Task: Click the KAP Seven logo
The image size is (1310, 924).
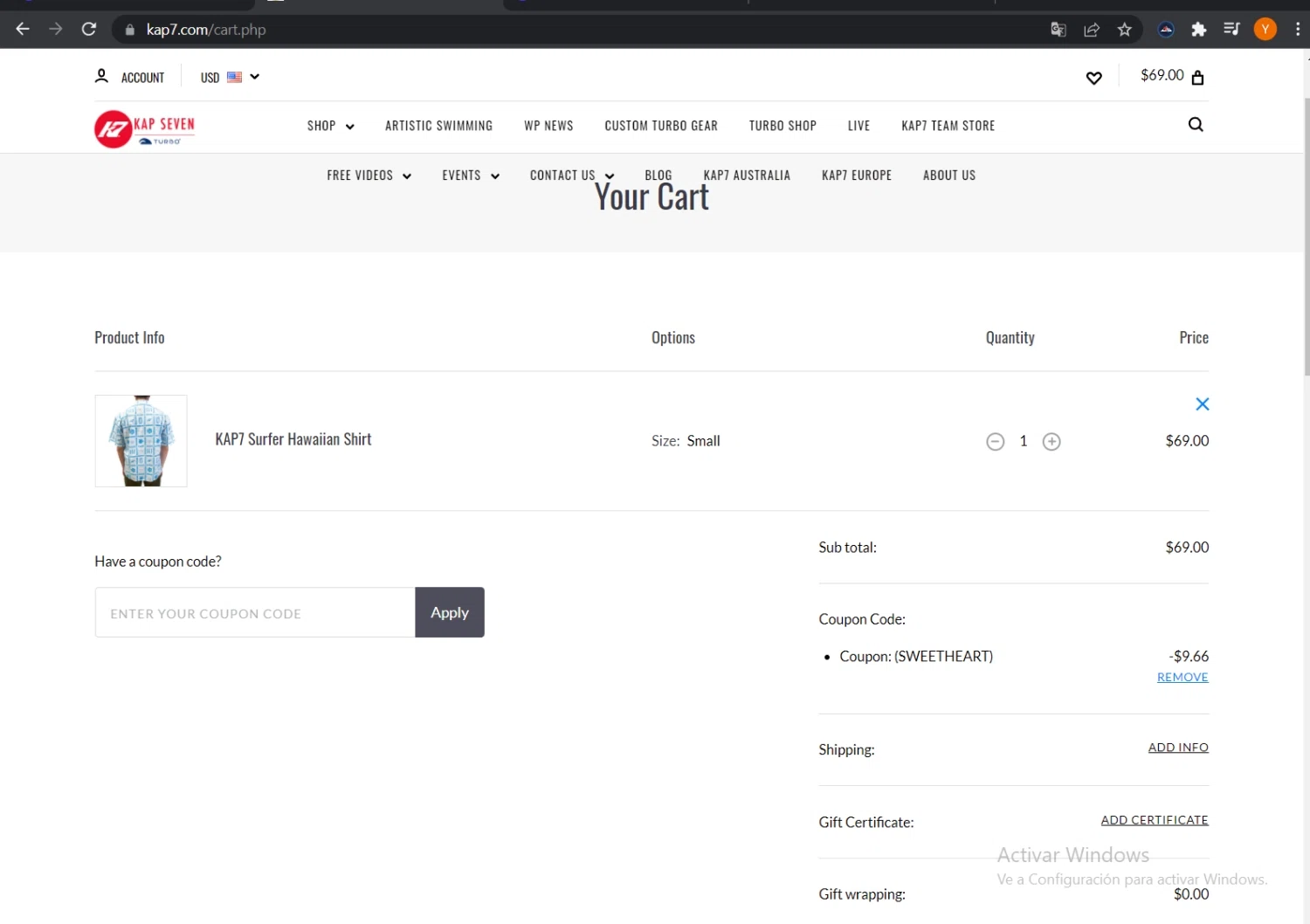Action: click(145, 129)
